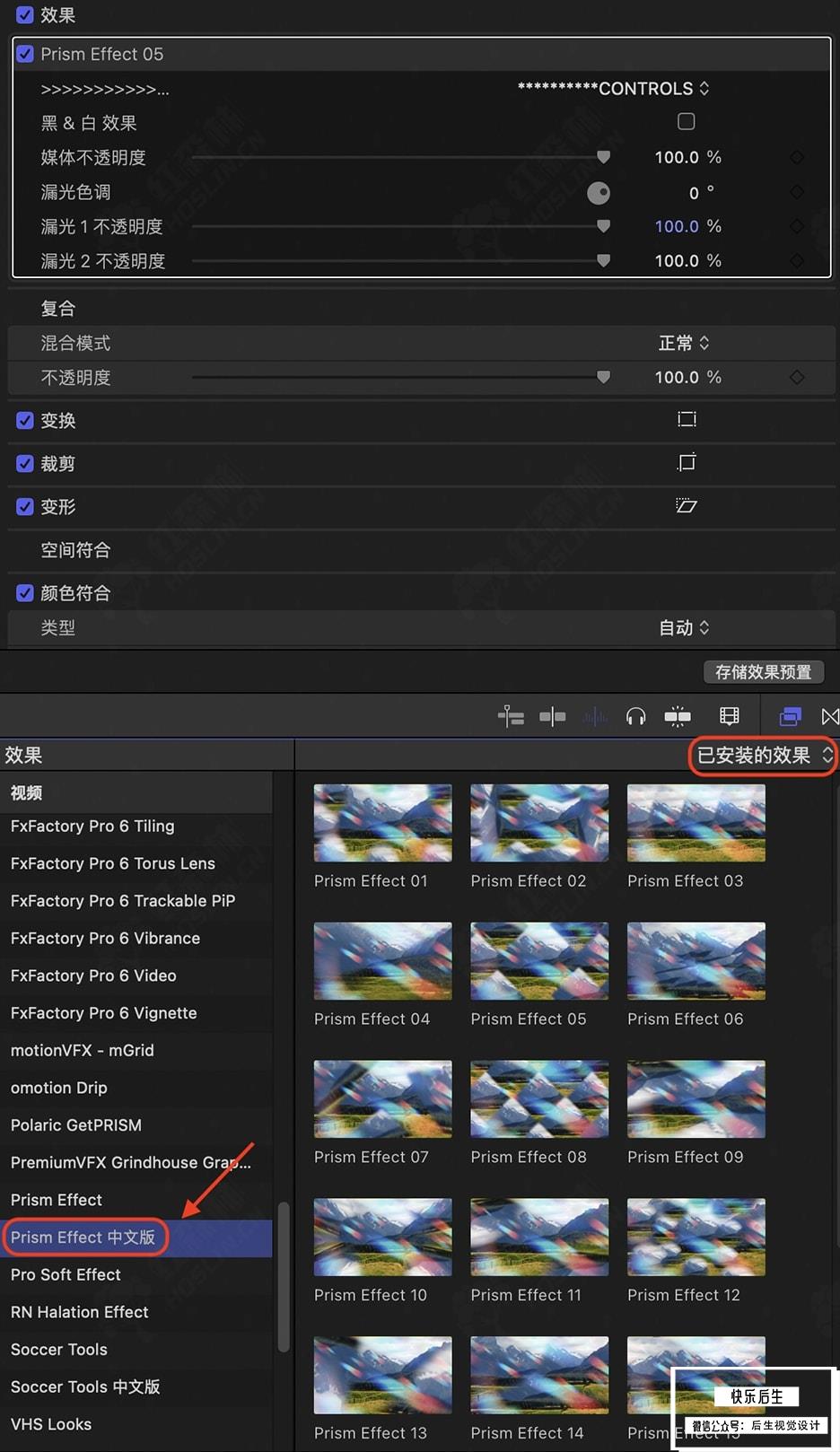This screenshot has height=1452, width=840.
Task: Enable the 黑 & 白 效果 checkbox
Action: click(x=687, y=122)
